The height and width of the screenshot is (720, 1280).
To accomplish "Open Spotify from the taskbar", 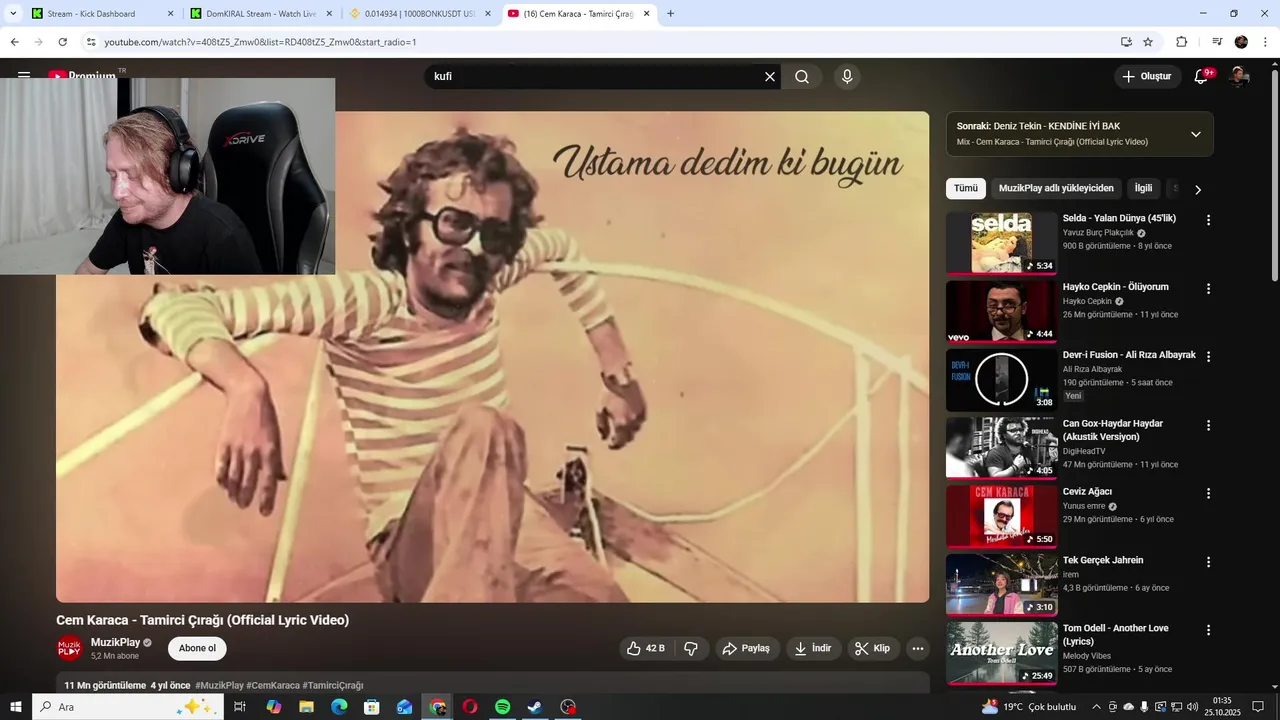I will click(503, 707).
